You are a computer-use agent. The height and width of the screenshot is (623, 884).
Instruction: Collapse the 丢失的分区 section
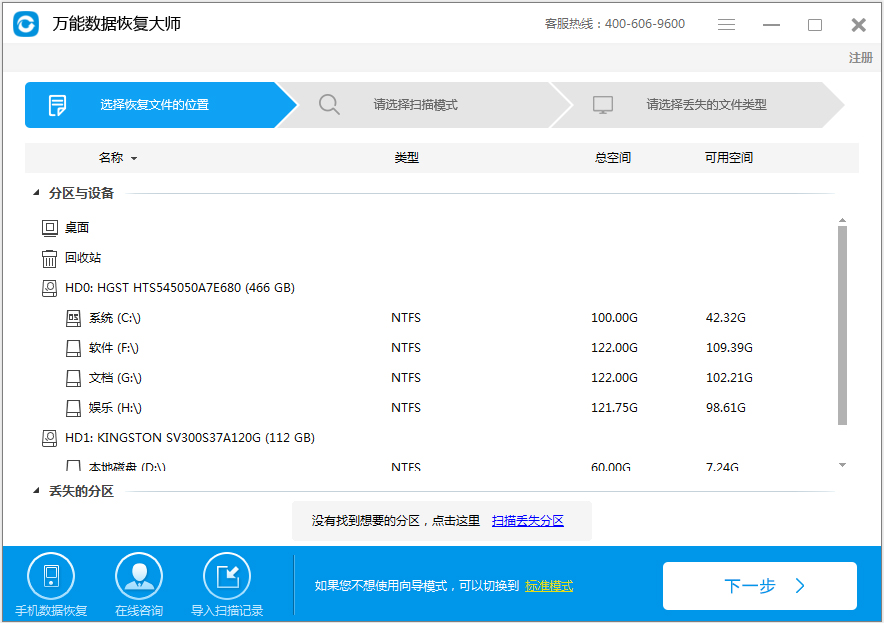36,490
